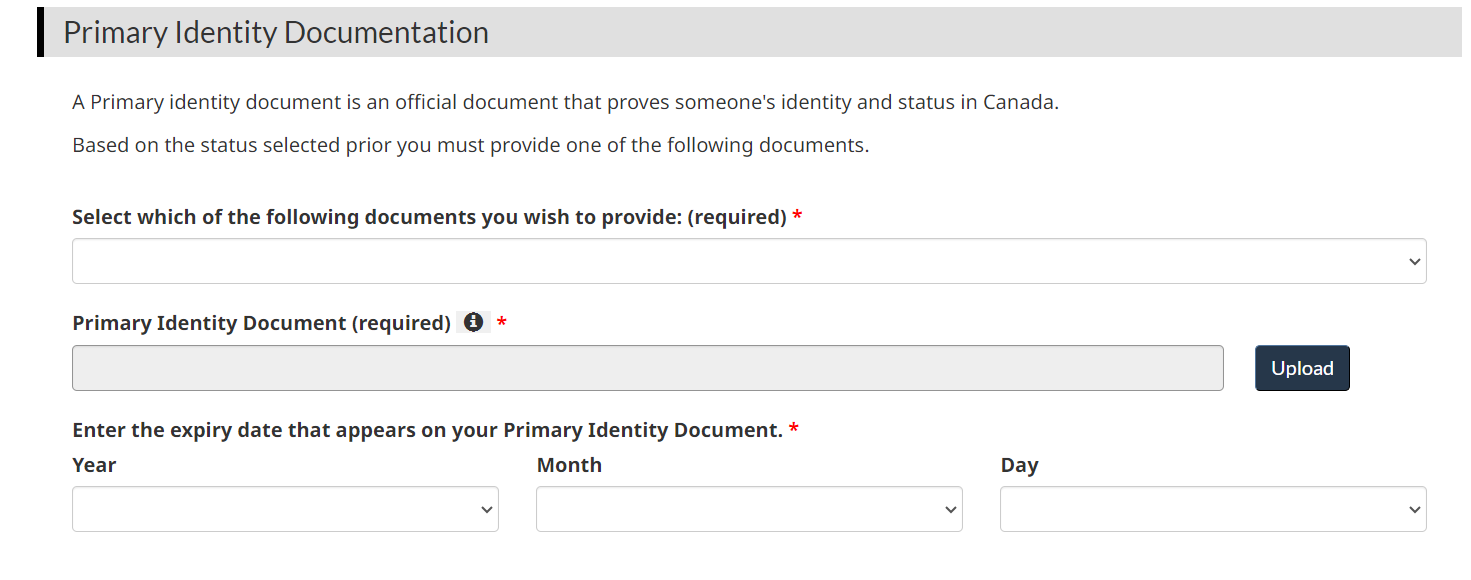Click the chevron arrow in the Day field
1471x580 pixels.
click(1414, 510)
